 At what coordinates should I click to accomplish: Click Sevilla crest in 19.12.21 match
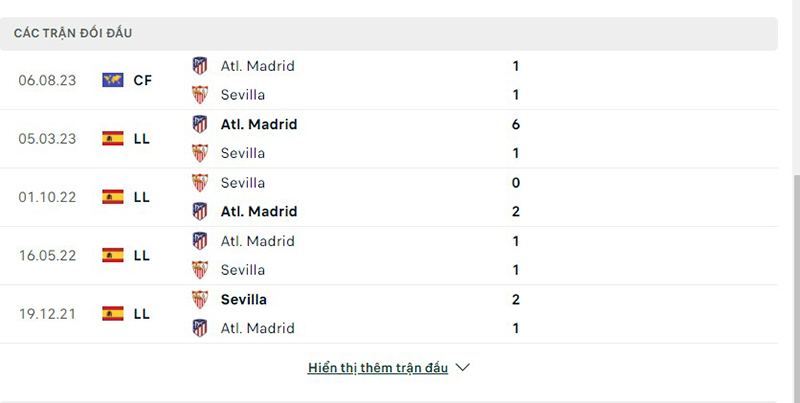tap(200, 299)
